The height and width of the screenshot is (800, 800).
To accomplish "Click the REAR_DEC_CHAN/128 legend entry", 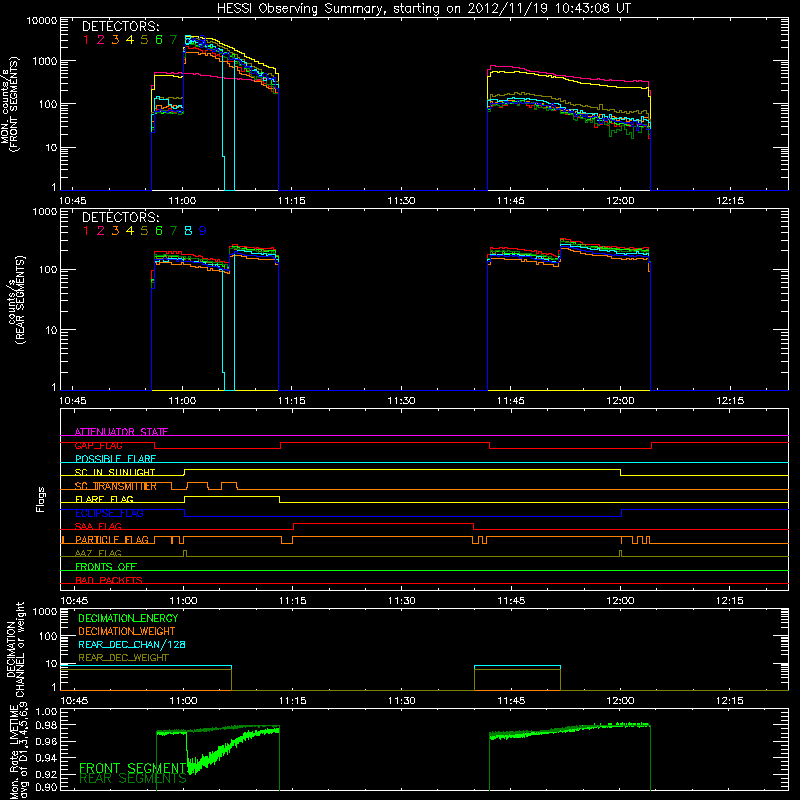I will pyautogui.click(x=132, y=645).
